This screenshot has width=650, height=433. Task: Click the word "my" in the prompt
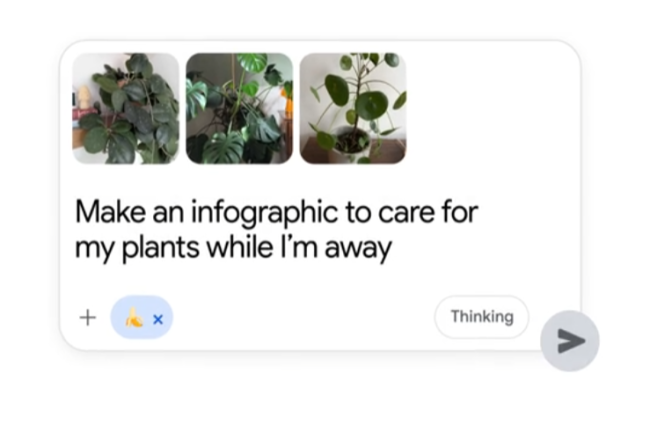95,249
